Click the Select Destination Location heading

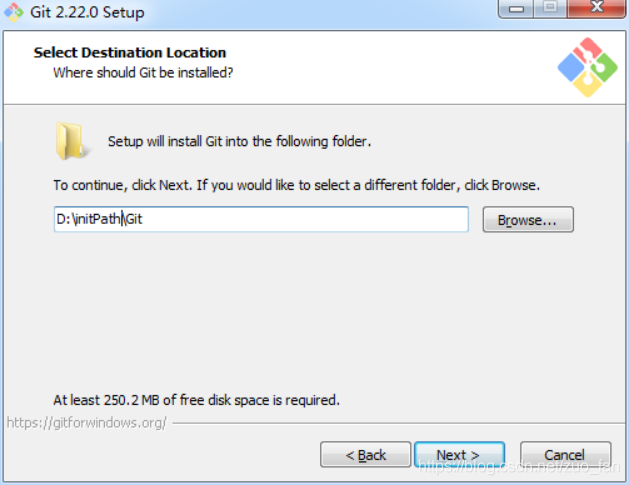pyautogui.click(x=130, y=53)
